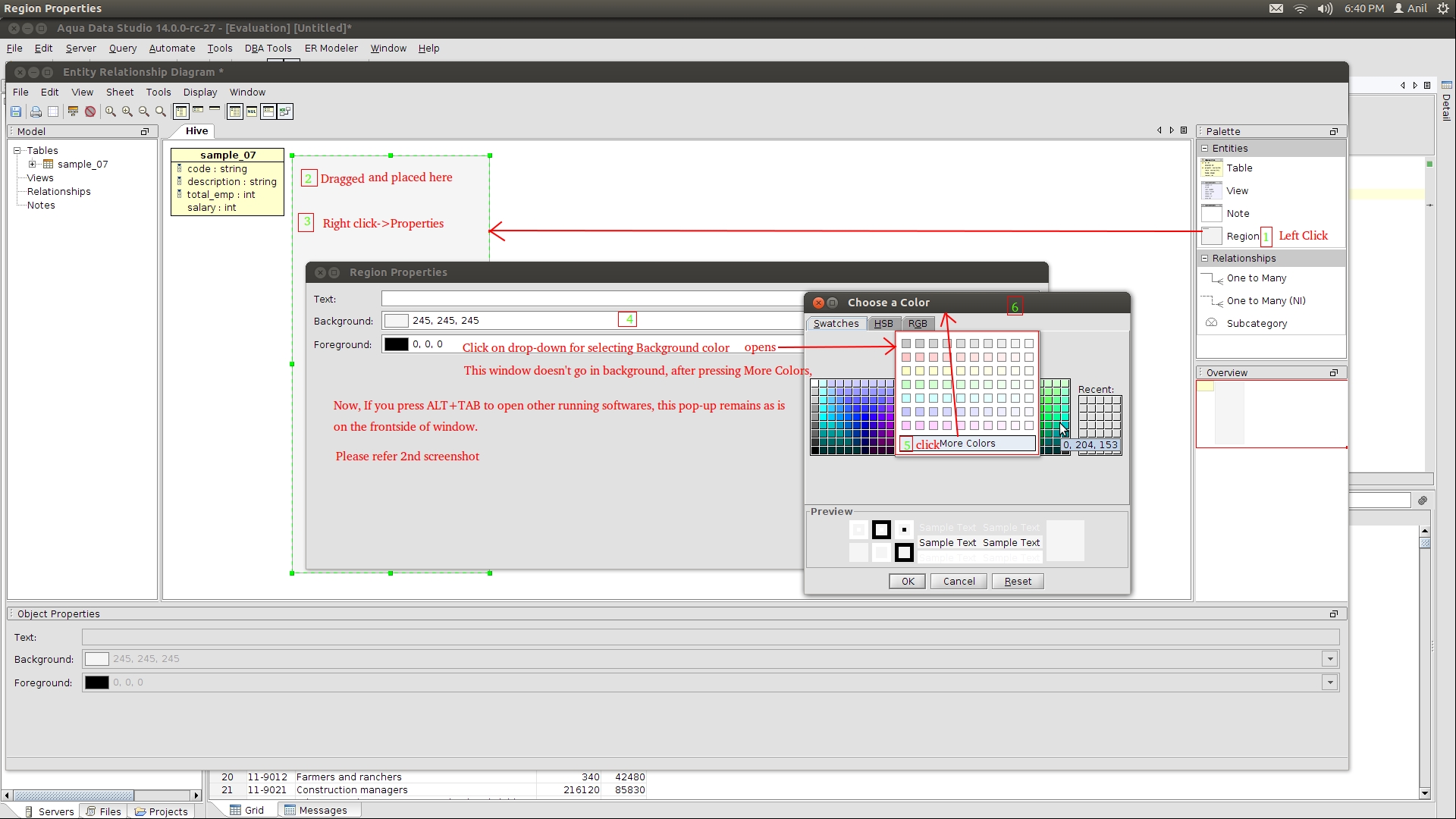Toggle the full entity display mode button
Image resolution: width=1456 pixels, height=819 pixels.
(x=180, y=111)
